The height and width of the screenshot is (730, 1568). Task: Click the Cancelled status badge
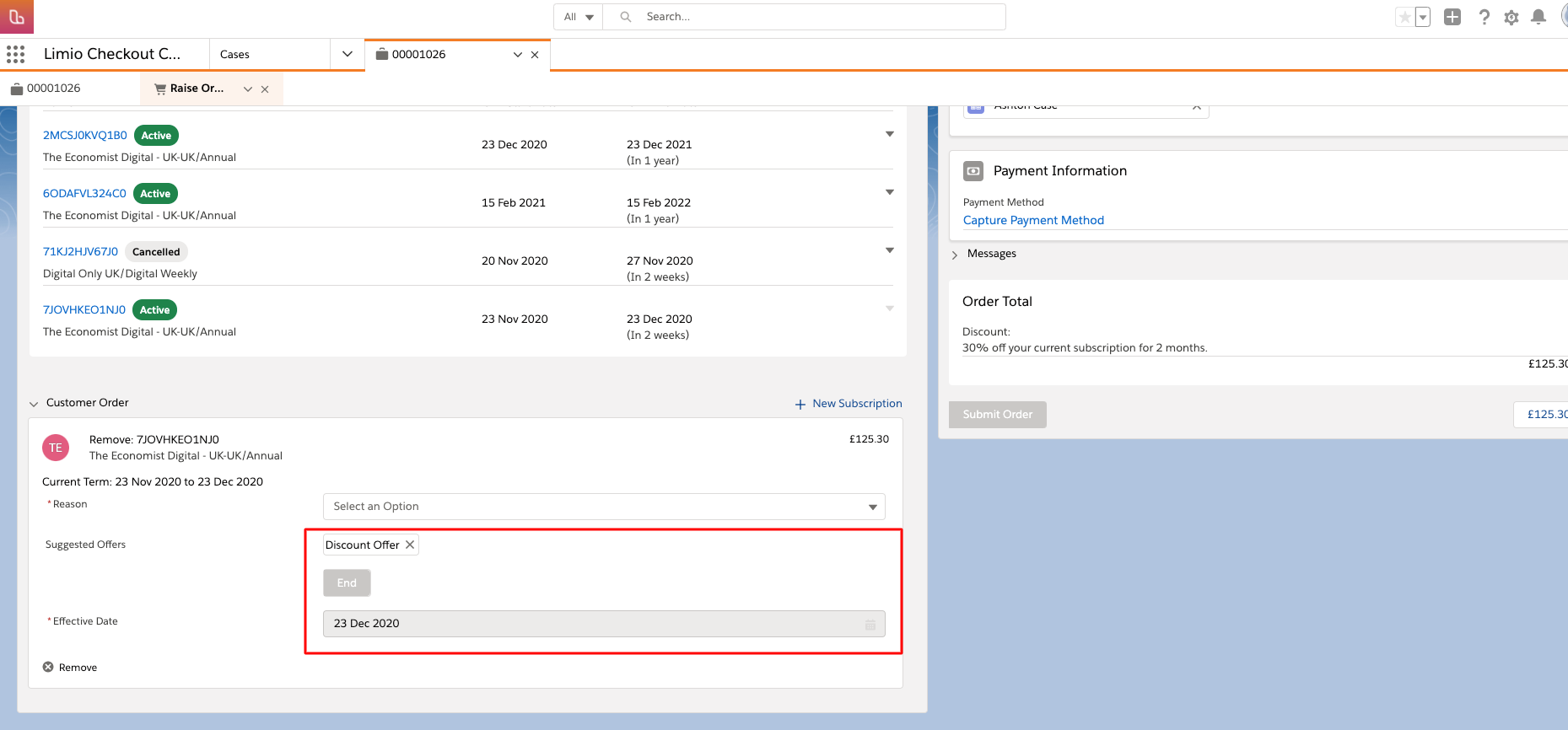coord(156,251)
